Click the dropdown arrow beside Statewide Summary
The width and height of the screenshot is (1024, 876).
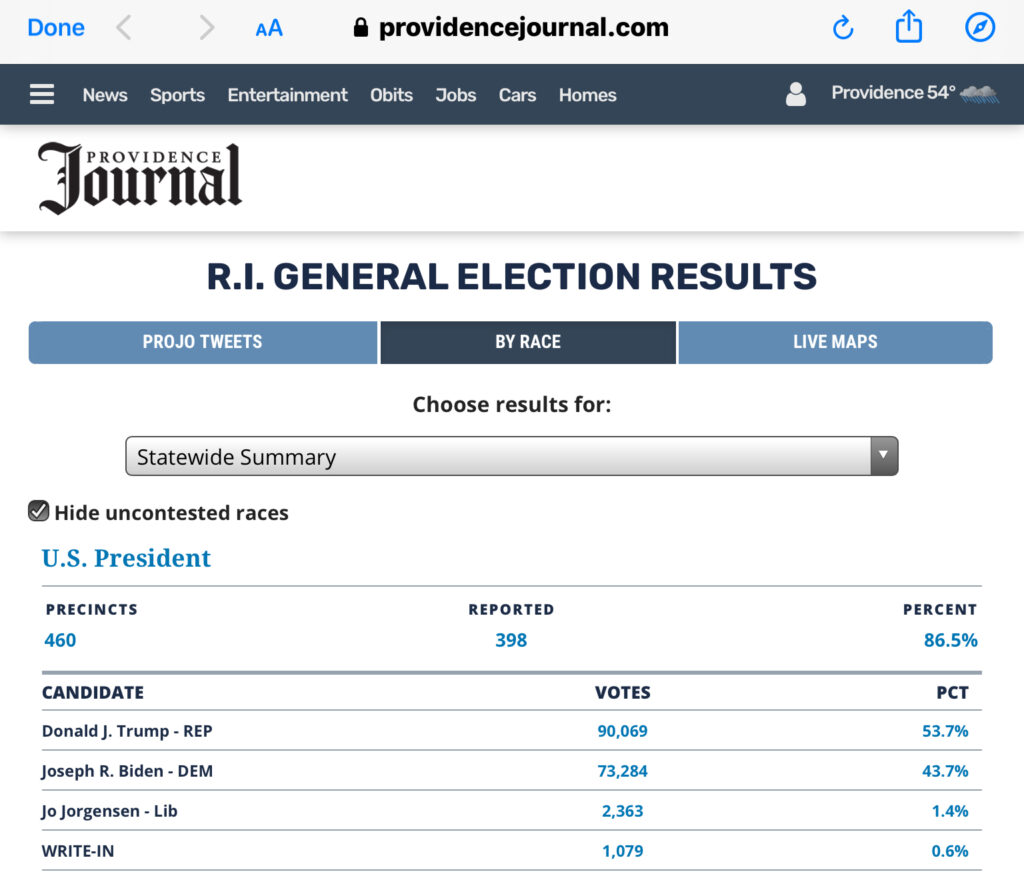884,455
